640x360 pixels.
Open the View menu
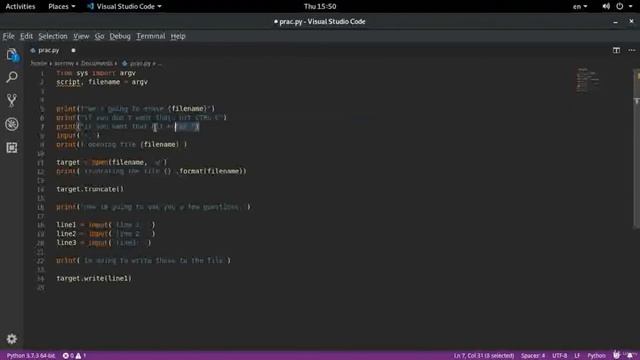click(x=81, y=36)
